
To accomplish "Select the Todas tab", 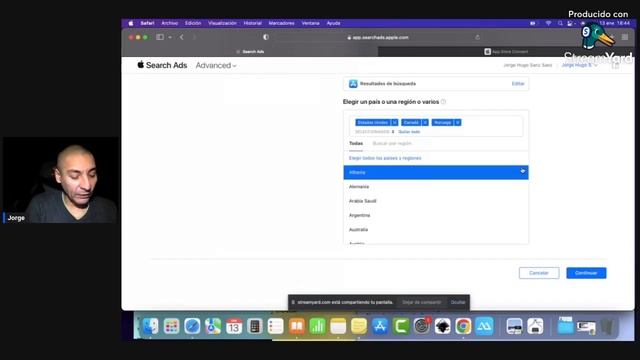I will [x=356, y=143].
